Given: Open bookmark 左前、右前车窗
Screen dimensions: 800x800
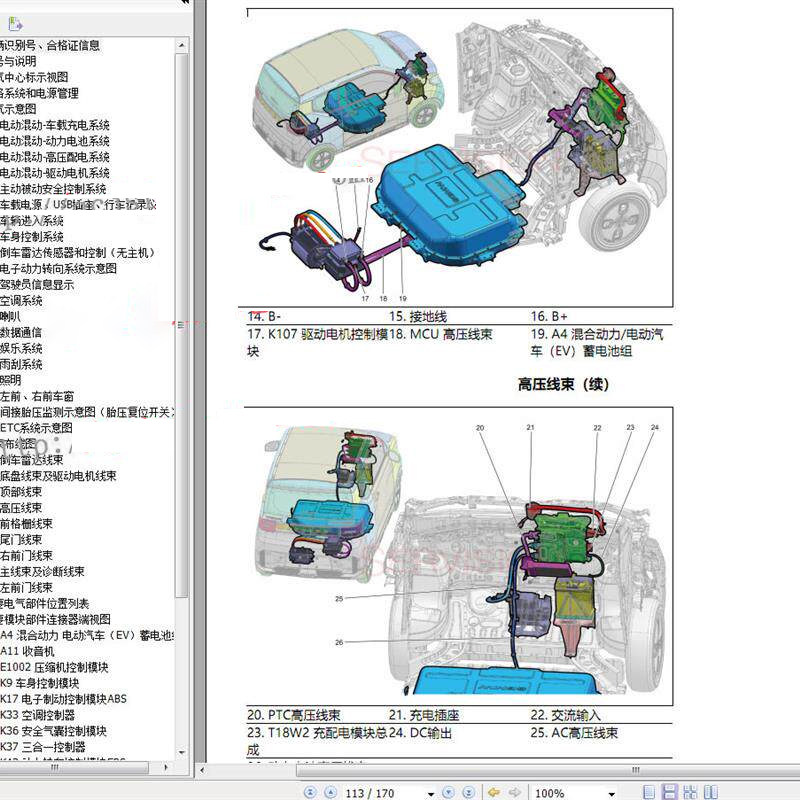Looking at the screenshot, I should tap(37, 396).
